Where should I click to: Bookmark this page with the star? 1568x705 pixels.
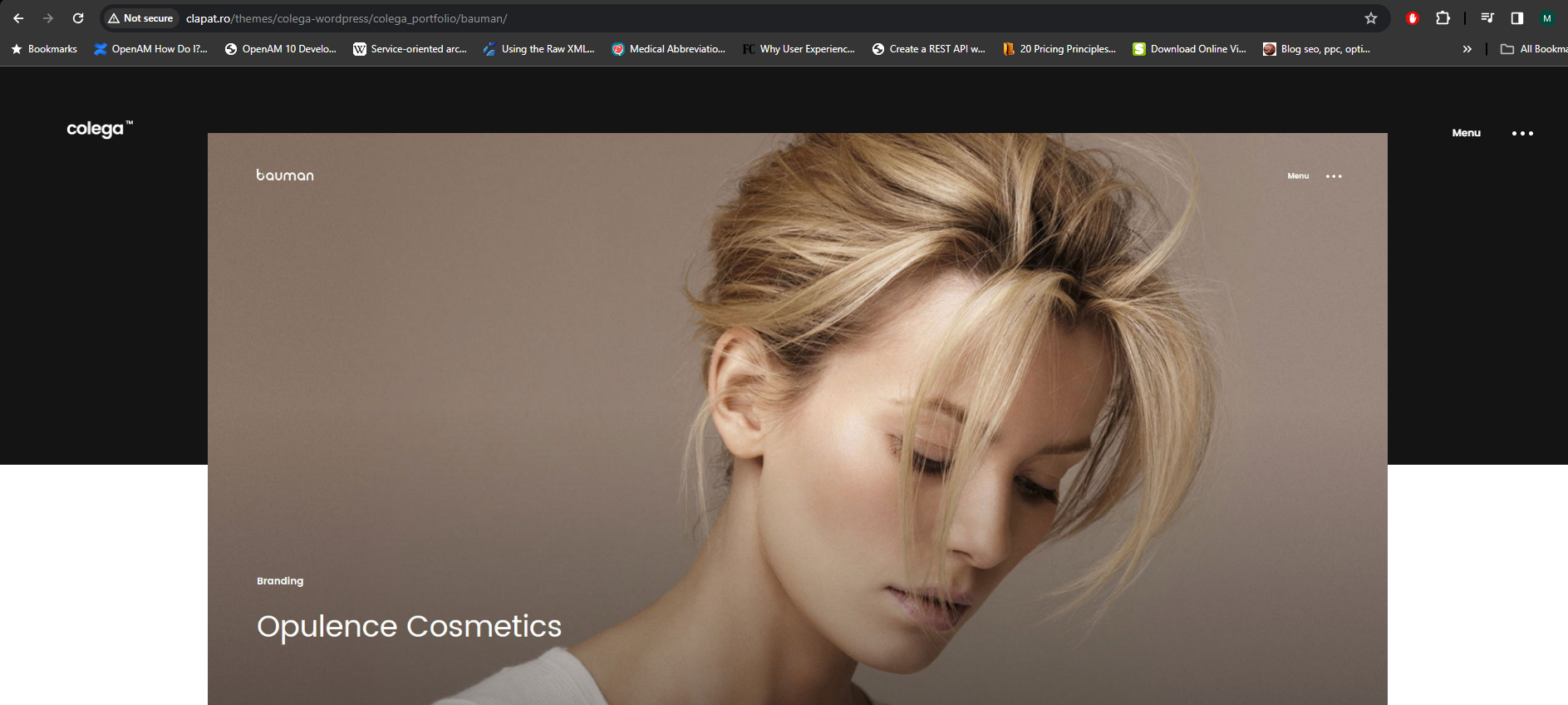coord(1371,18)
